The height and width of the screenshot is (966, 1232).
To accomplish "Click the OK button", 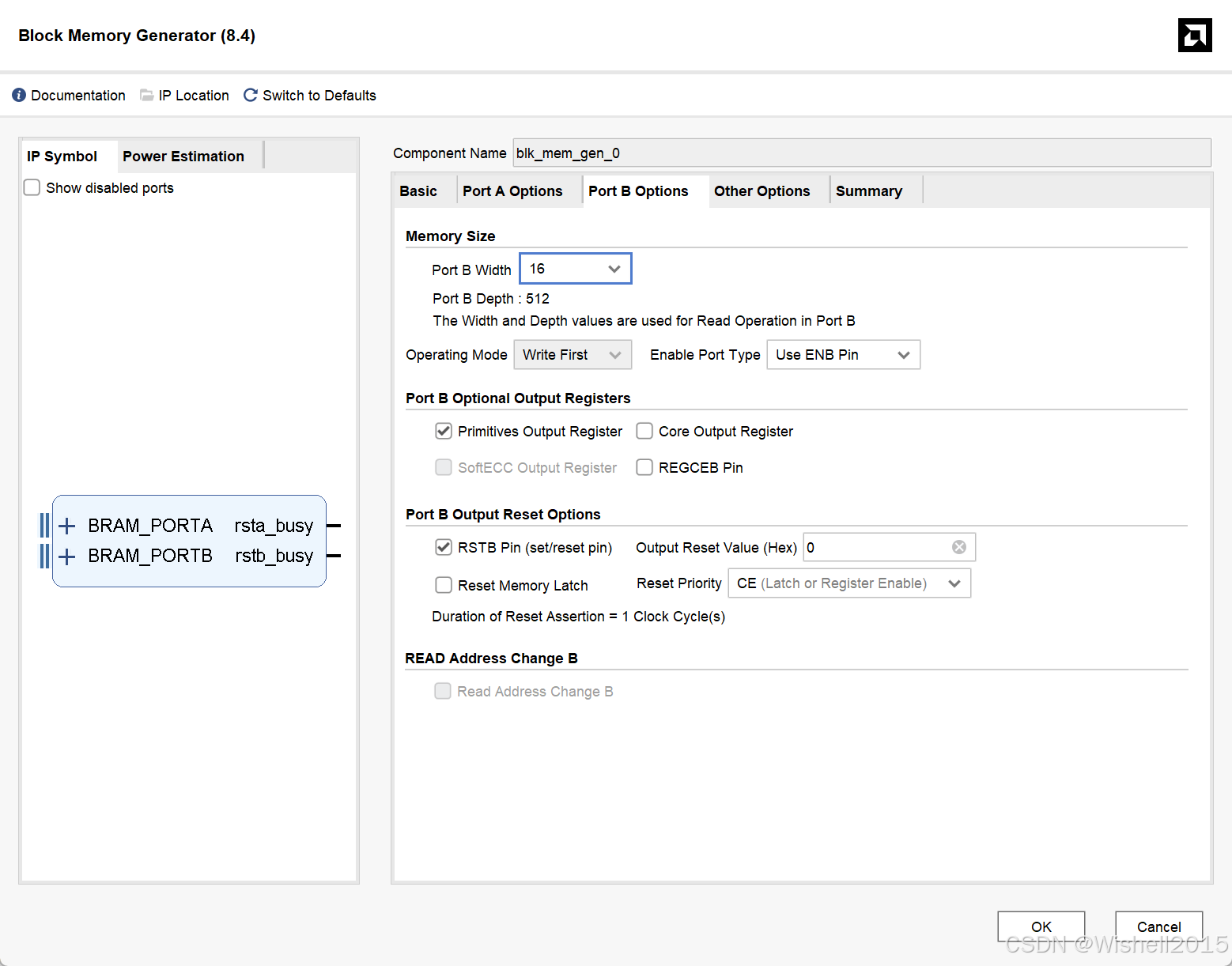I will (x=1041, y=926).
